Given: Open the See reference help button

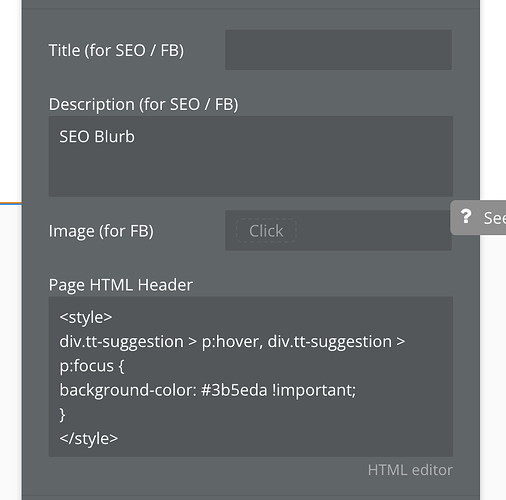Looking at the screenshot, I should [x=478, y=218].
